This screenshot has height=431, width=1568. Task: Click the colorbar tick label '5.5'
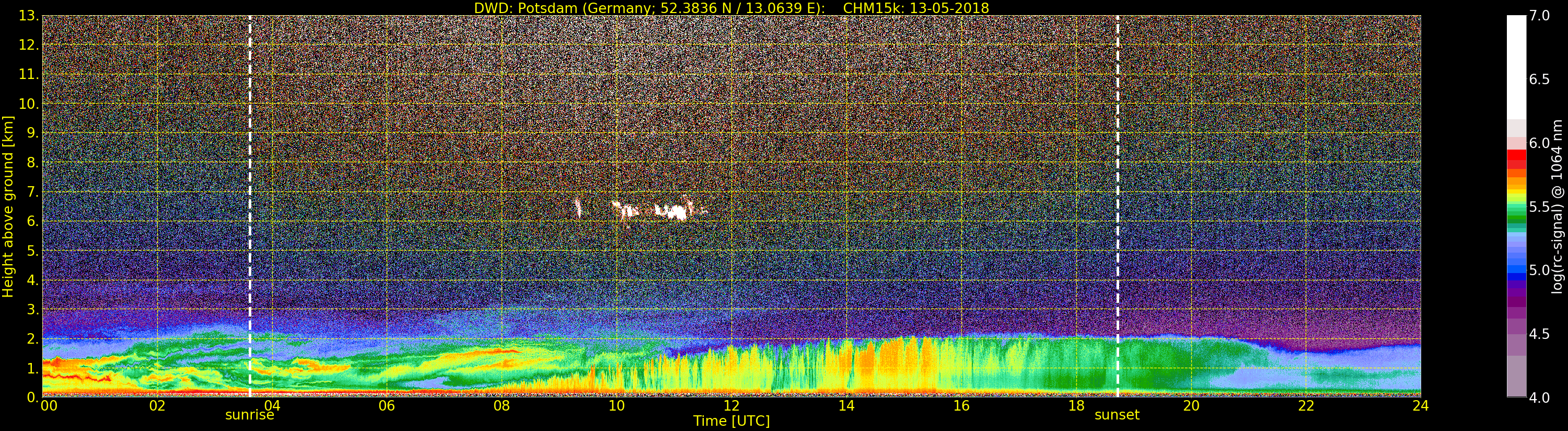coord(1539,207)
